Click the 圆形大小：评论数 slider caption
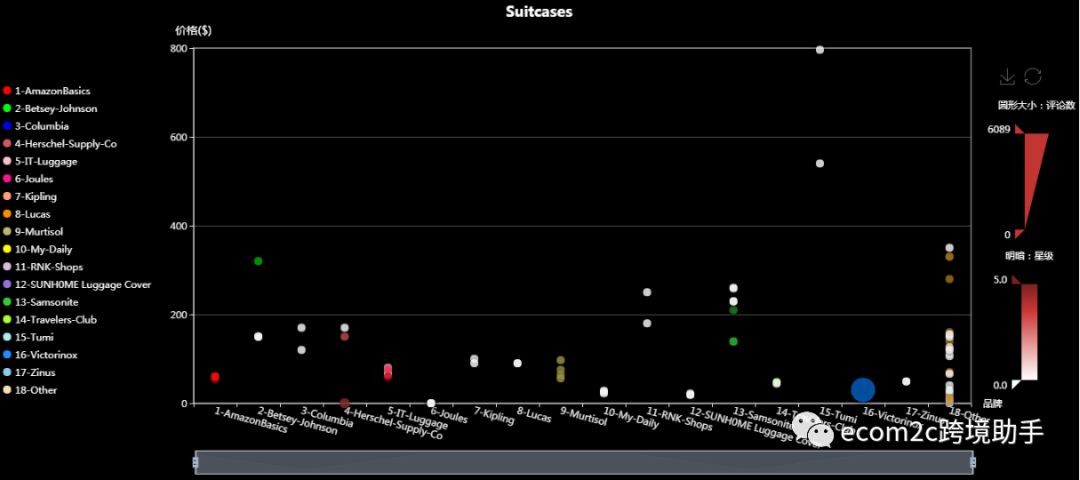The image size is (1080, 480). [x=1036, y=105]
